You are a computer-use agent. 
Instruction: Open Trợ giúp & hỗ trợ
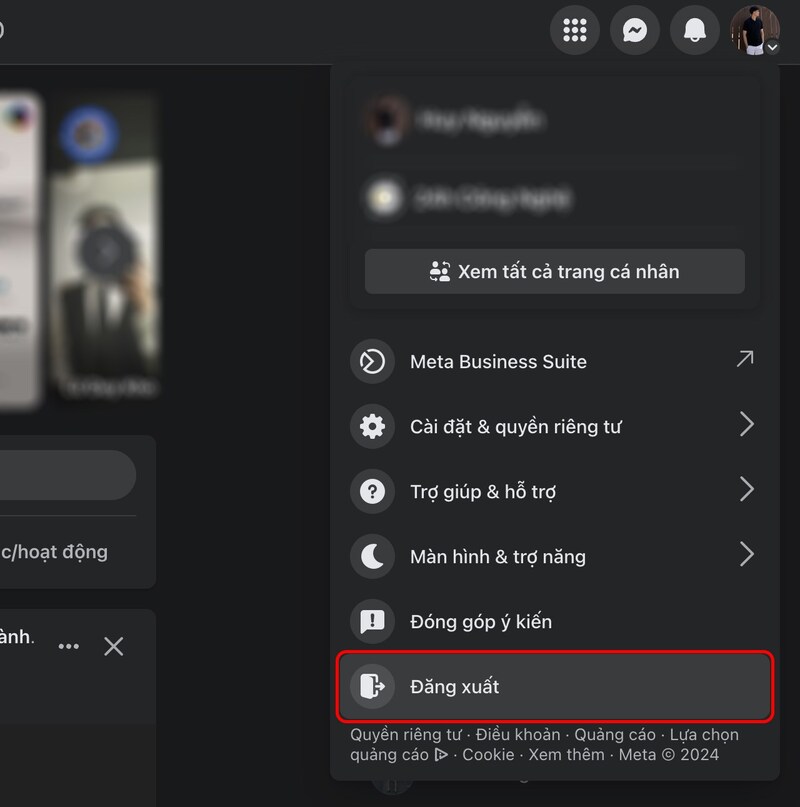(554, 491)
